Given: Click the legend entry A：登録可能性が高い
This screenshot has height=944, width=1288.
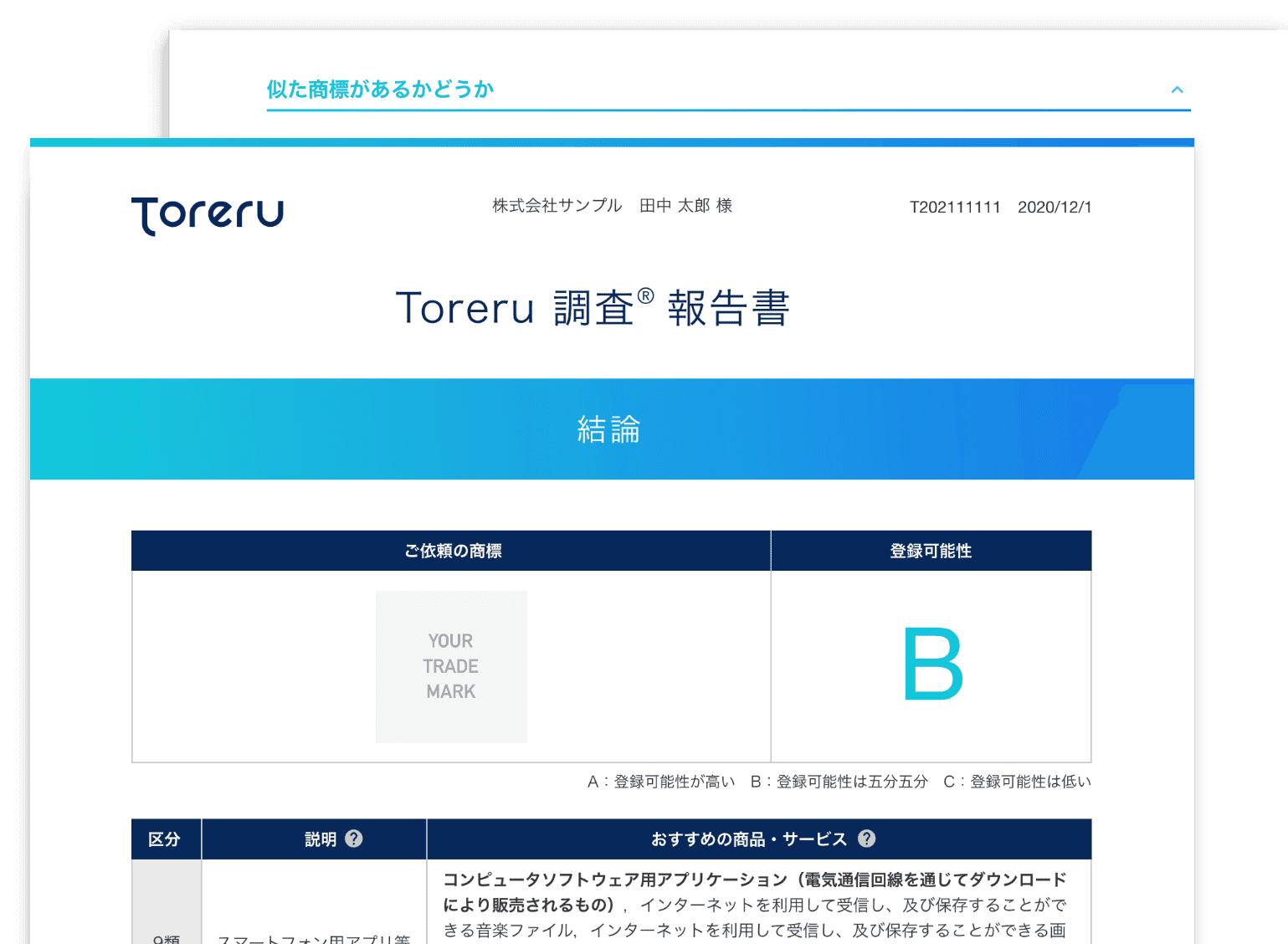Looking at the screenshot, I should tap(661, 782).
